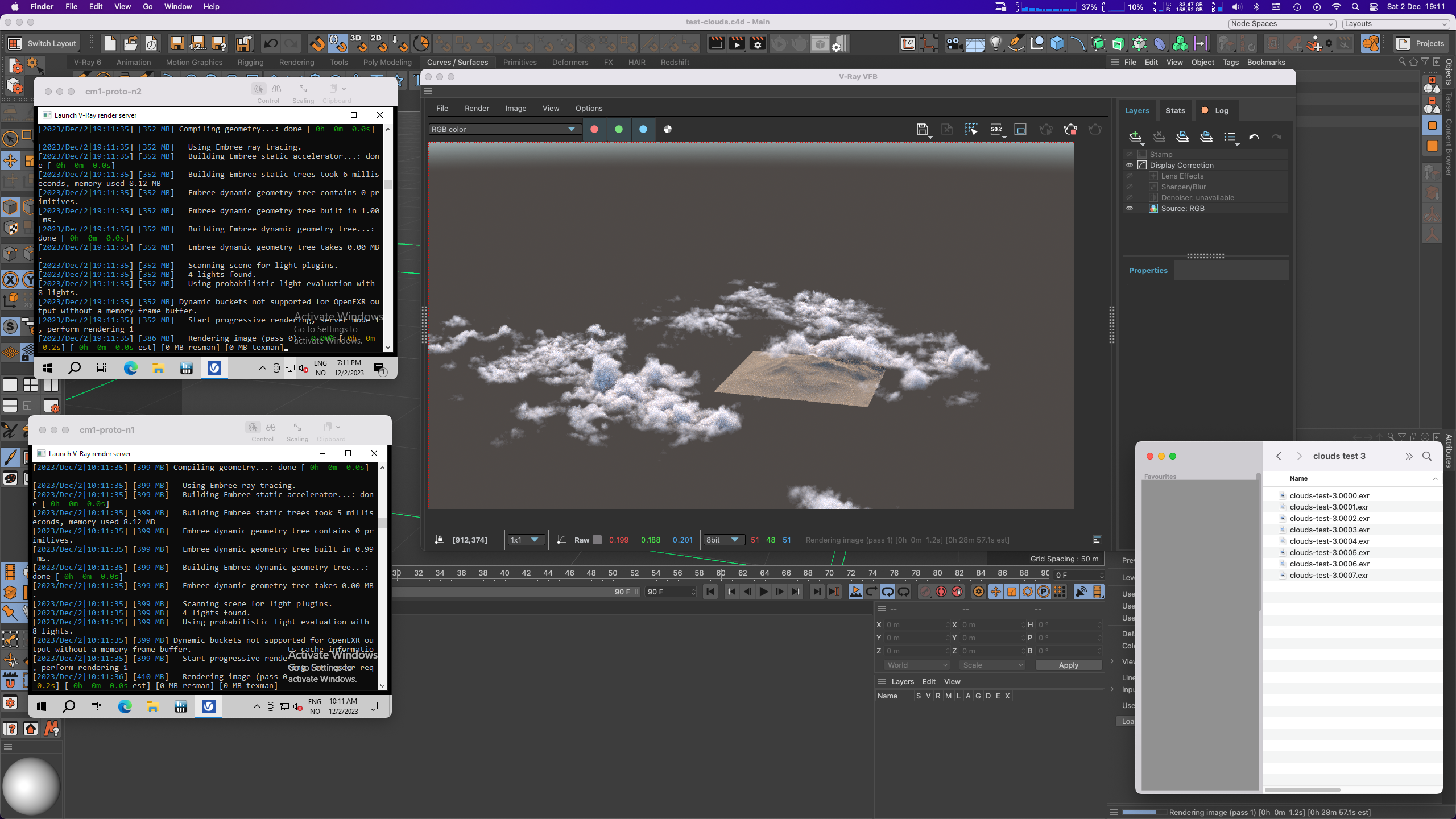Toggle visibility of Source: RGB layer
The width and height of the screenshot is (1456, 819).
[1130, 208]
